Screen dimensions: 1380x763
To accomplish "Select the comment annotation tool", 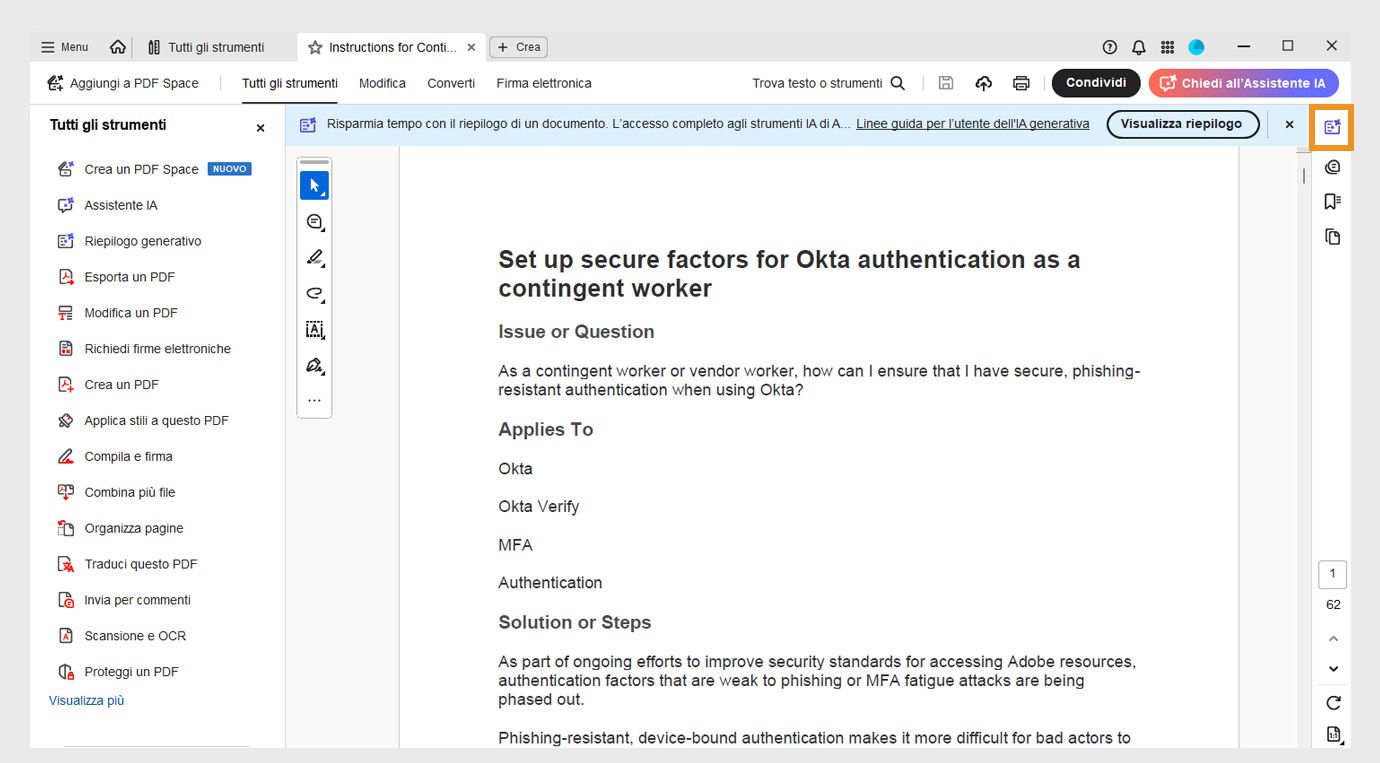I will [314, 221].
